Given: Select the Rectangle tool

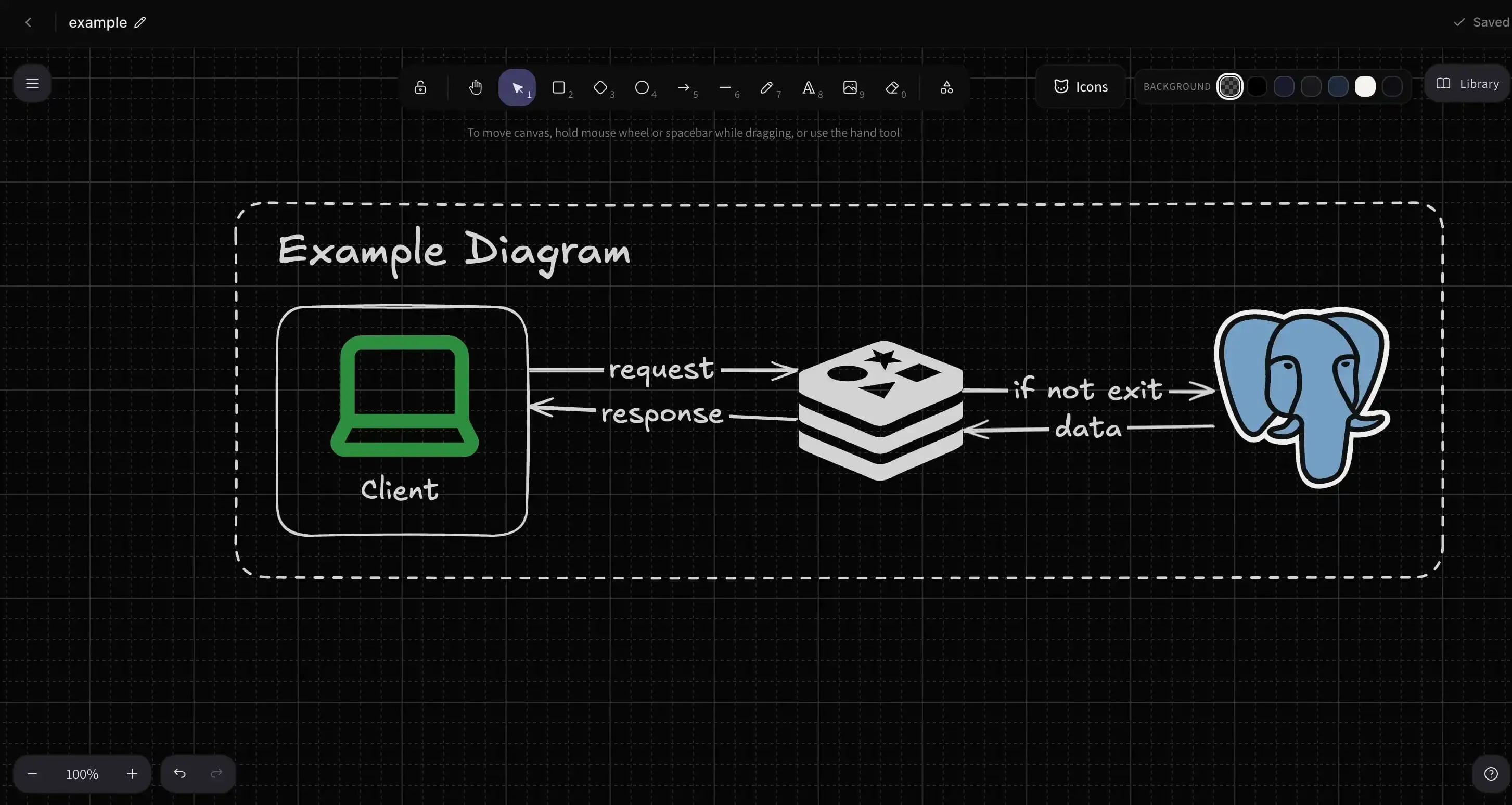Looking at the screenshot, I should [559, 87].
